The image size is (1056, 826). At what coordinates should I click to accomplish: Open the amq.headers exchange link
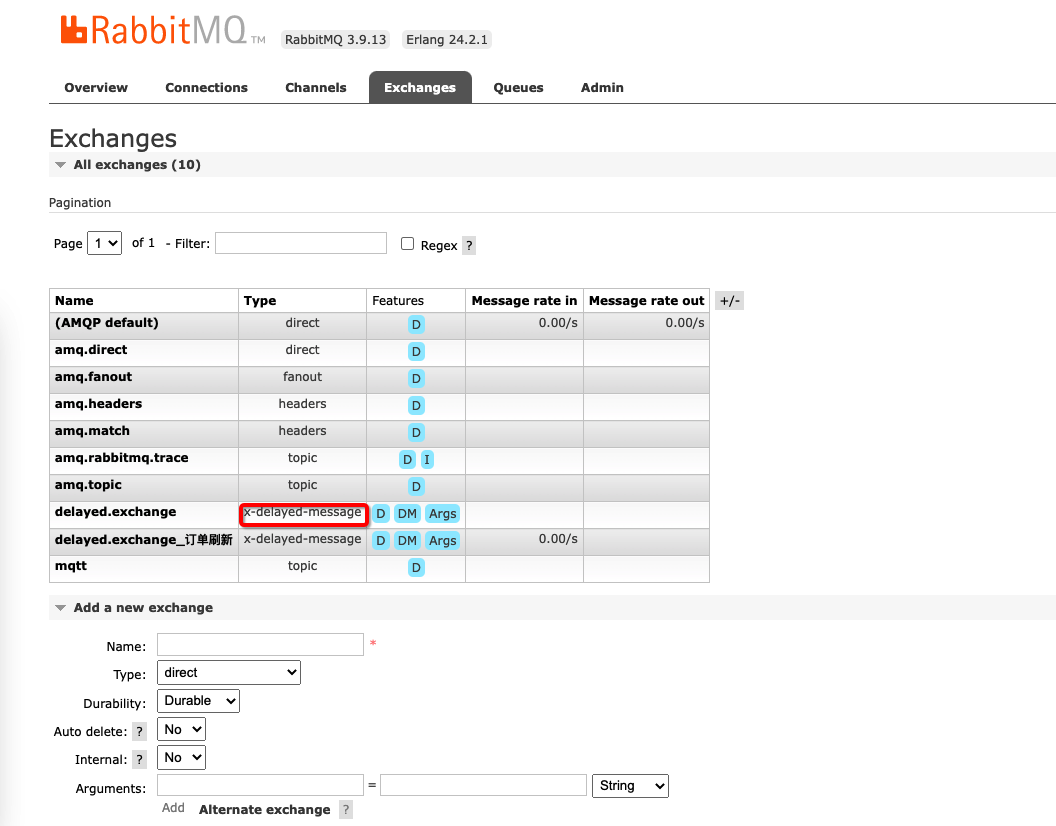98,404
